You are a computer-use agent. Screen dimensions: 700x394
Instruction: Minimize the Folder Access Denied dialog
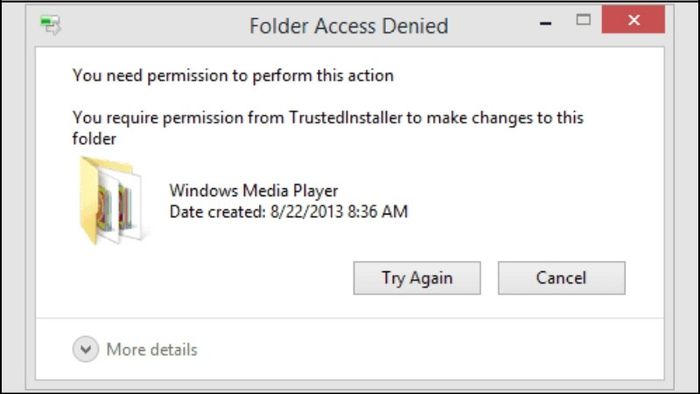(546, 22)
